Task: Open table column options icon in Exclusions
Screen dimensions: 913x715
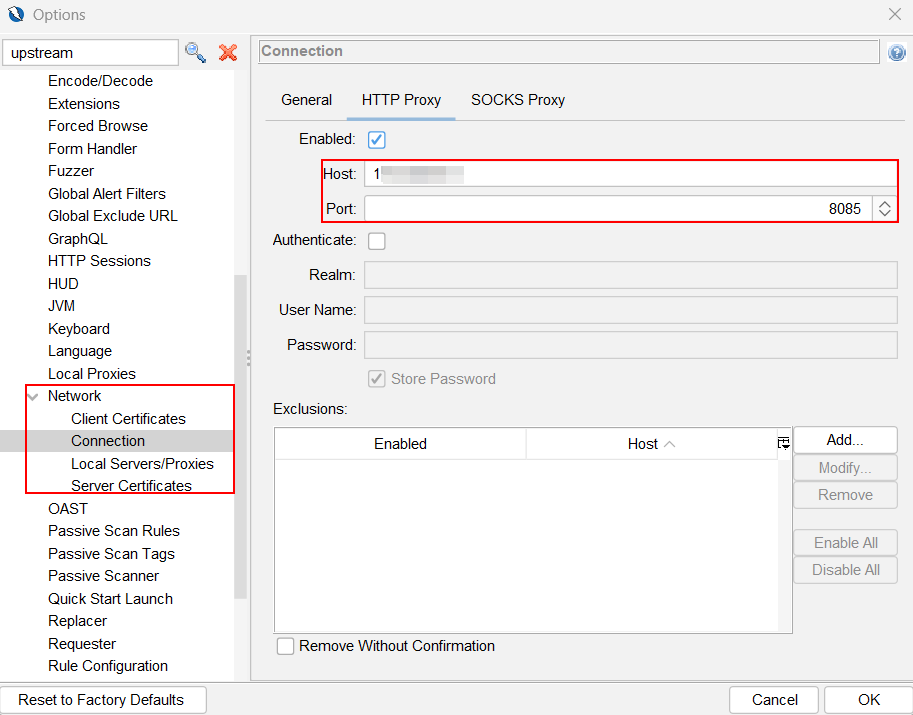Action: (784, 444)
